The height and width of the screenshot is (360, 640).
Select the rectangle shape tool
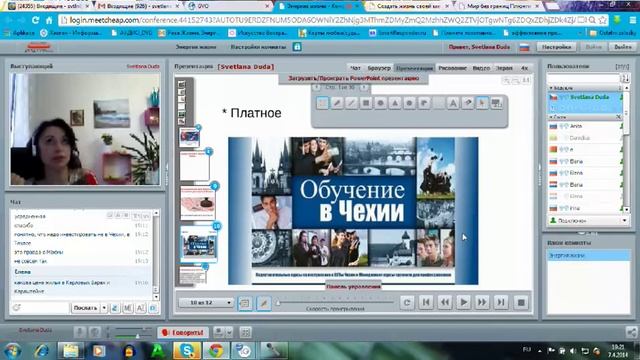(x=366, y=103)
